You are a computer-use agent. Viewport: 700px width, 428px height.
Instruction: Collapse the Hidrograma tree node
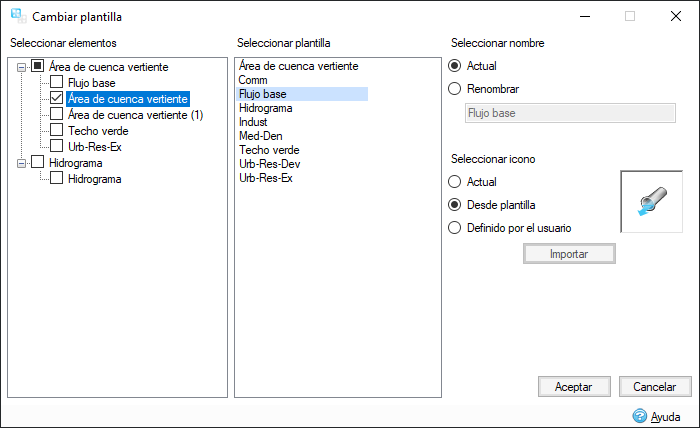click(21, 162)
